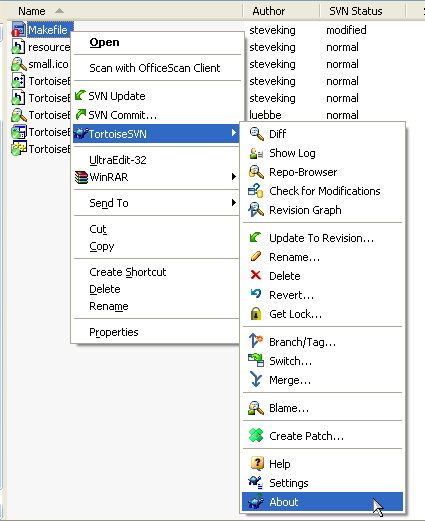Image resolution: width=425 pixels, height=521 pixels.
Task: Click the WinRAR books icon
Action: point(81,177)
